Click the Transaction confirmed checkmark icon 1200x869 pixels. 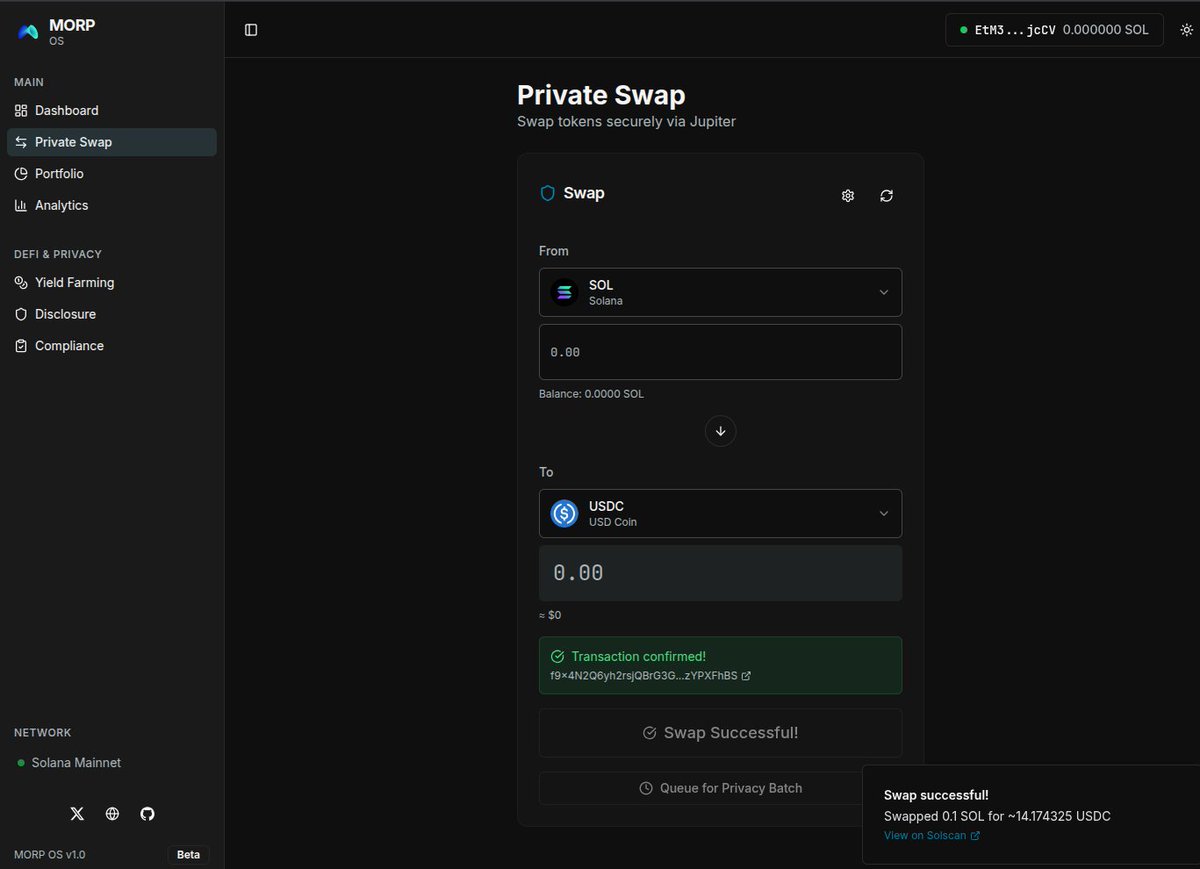point(557,657)
